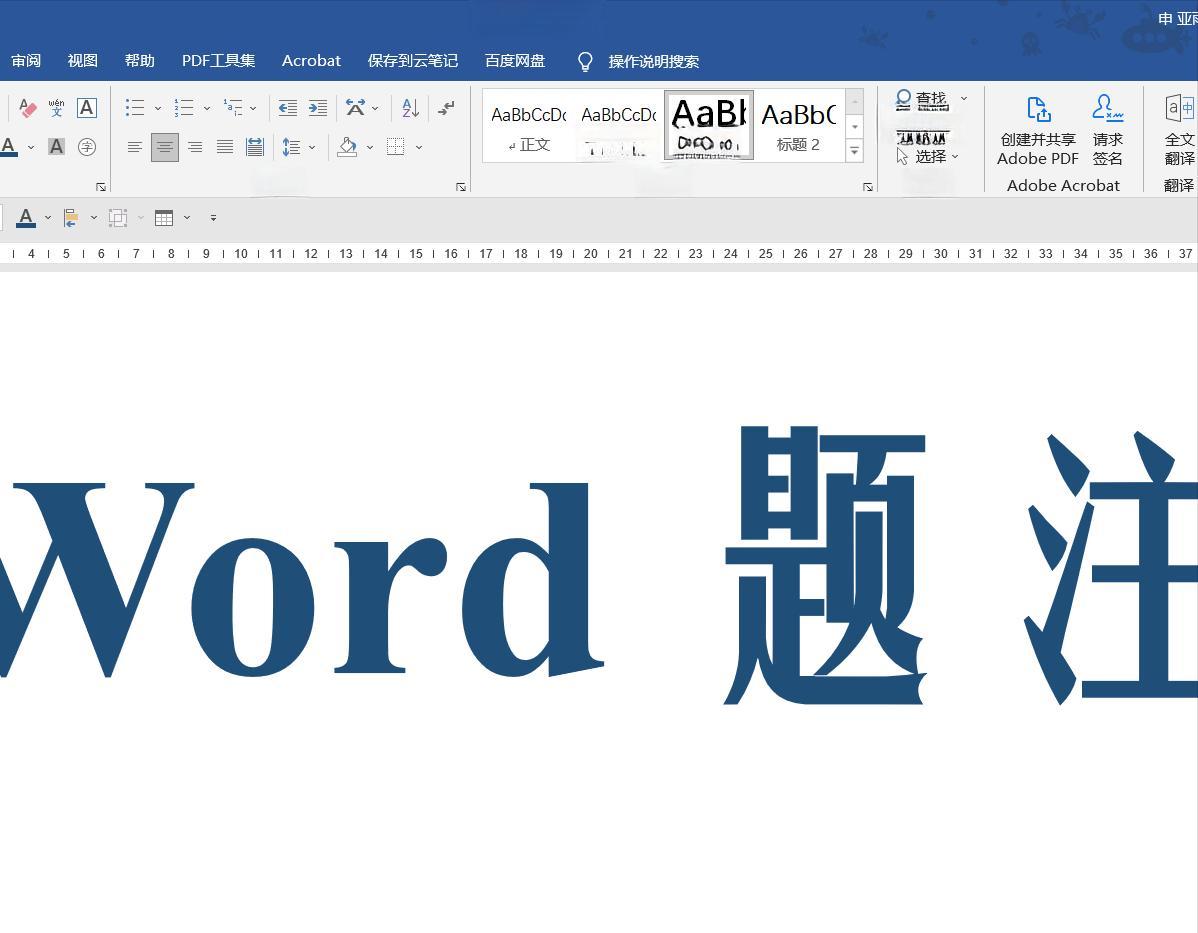
Task: Open the 查找 dropdown arrow
Action: tap(963, 99)
